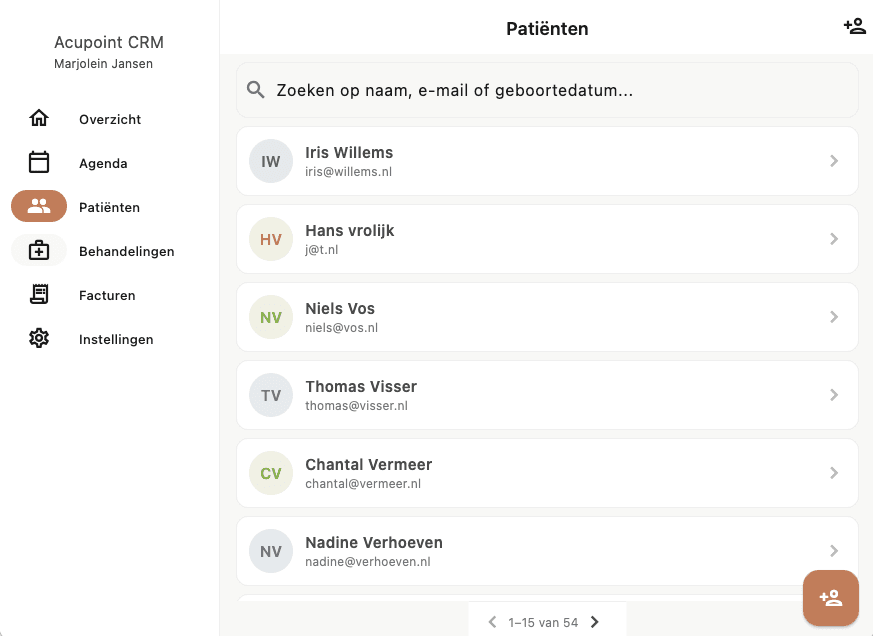873x636 pixels.
Task: Open the Behandelingen medical kit icon
Action: 38,250
